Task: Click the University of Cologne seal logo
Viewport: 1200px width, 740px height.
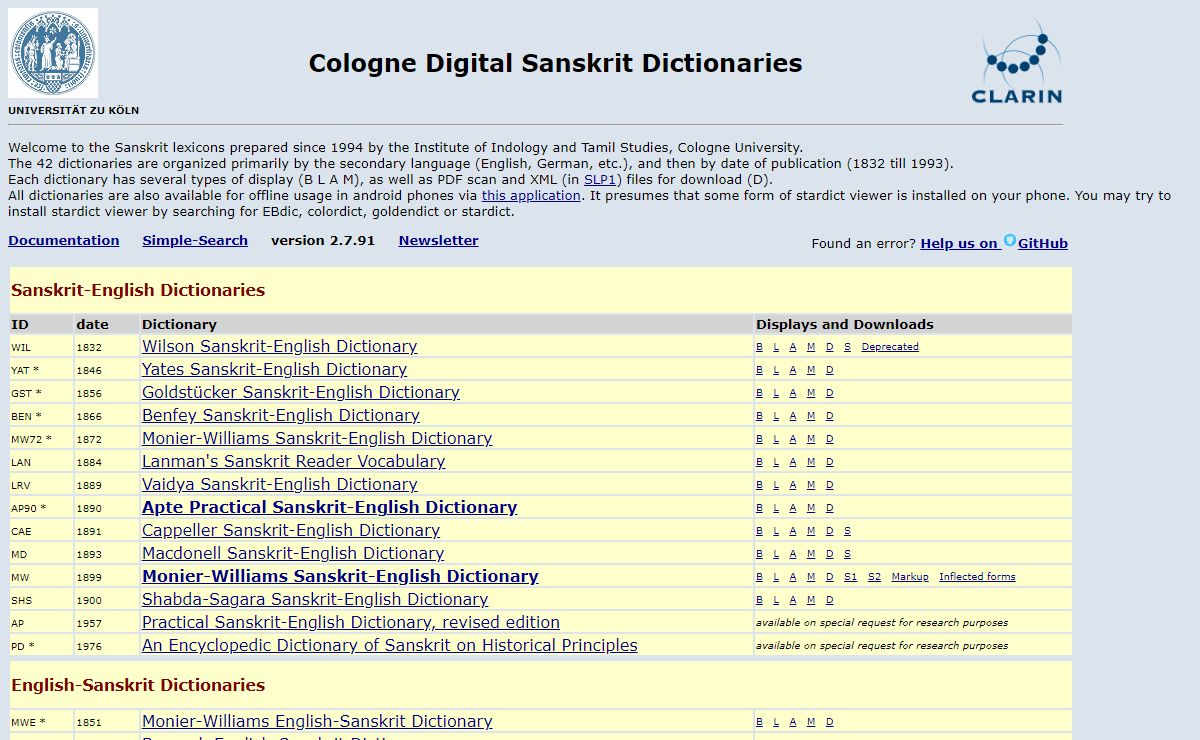Action: (53, 53)
